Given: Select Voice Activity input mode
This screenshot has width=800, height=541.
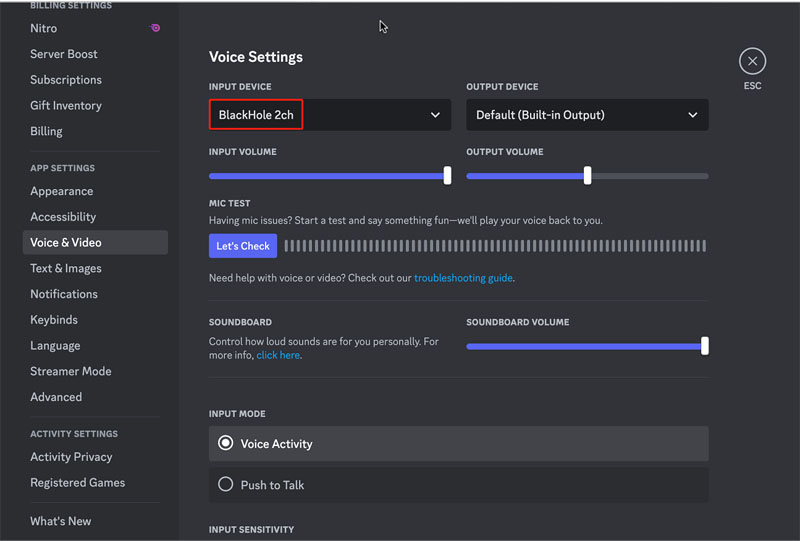Looking at the screenshot, I should point(458,444).
